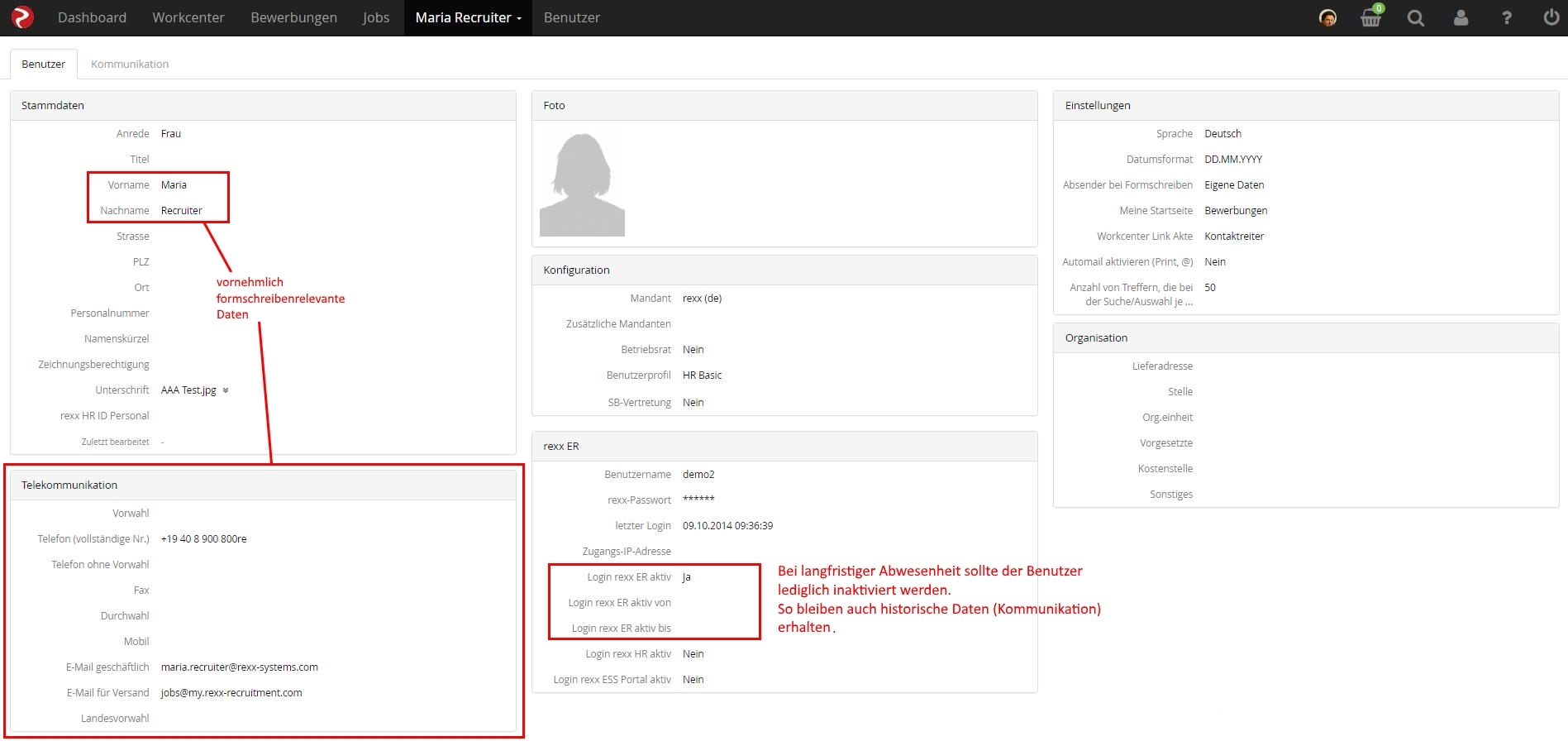Open the user avatar icon in top bar
This screenshot has height=746, width=1568.
click(1327, 18)
